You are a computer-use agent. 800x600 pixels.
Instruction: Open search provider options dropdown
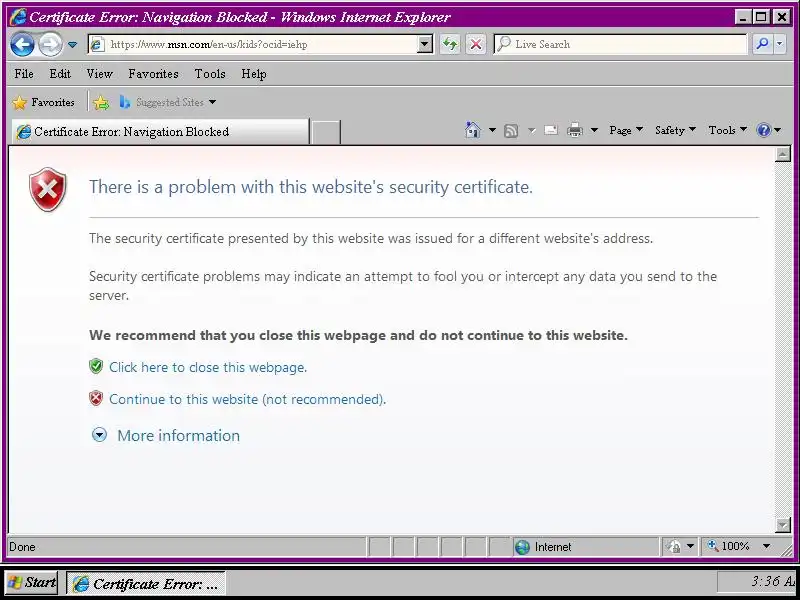(x=780, y=44)
